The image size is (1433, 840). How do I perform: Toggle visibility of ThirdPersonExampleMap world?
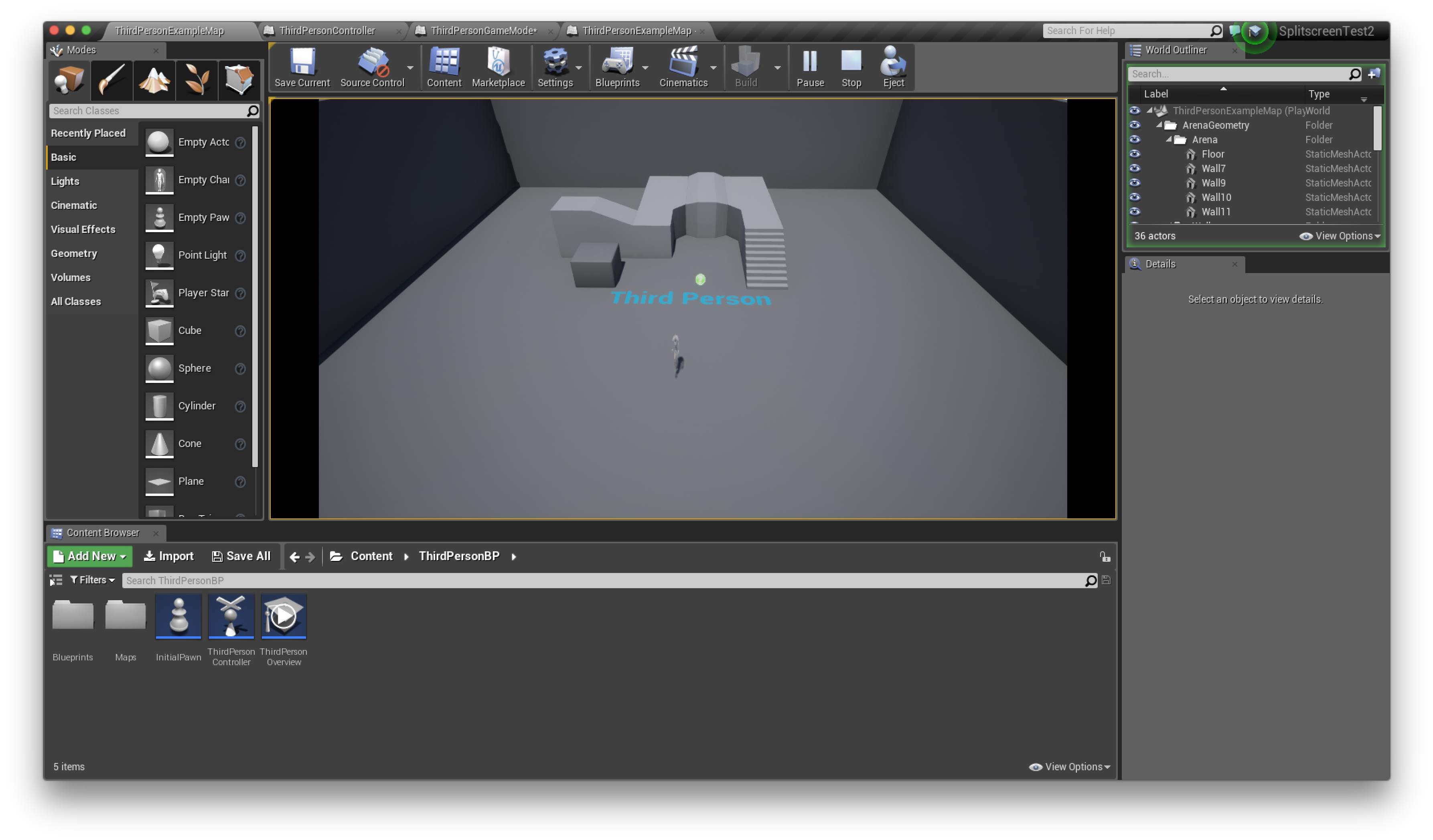(1135, 110)
